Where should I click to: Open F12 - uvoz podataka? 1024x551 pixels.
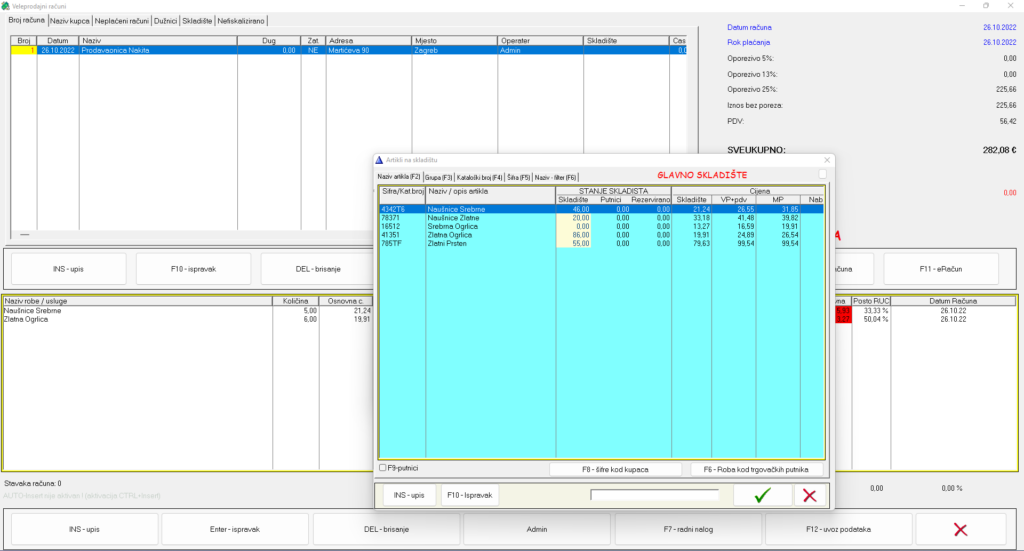point(838,529)
